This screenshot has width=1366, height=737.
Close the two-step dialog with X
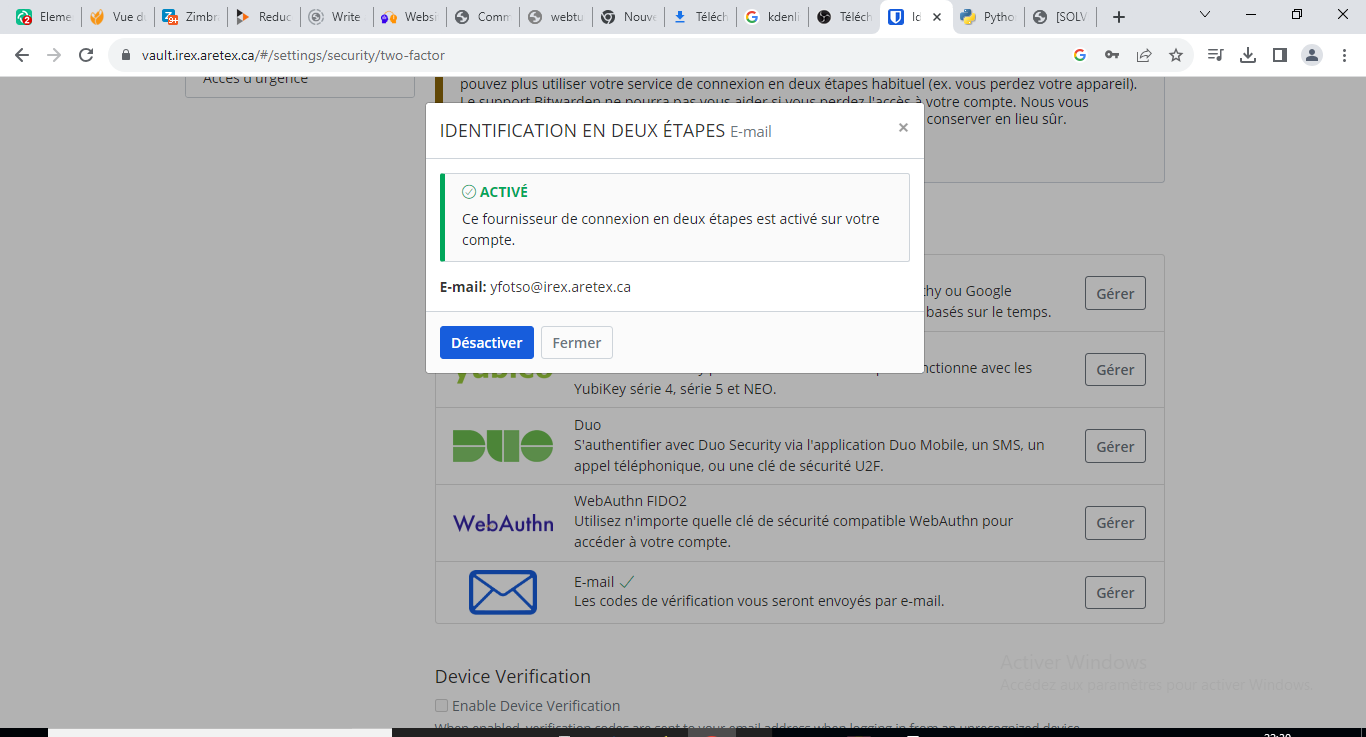coord(903,128)
